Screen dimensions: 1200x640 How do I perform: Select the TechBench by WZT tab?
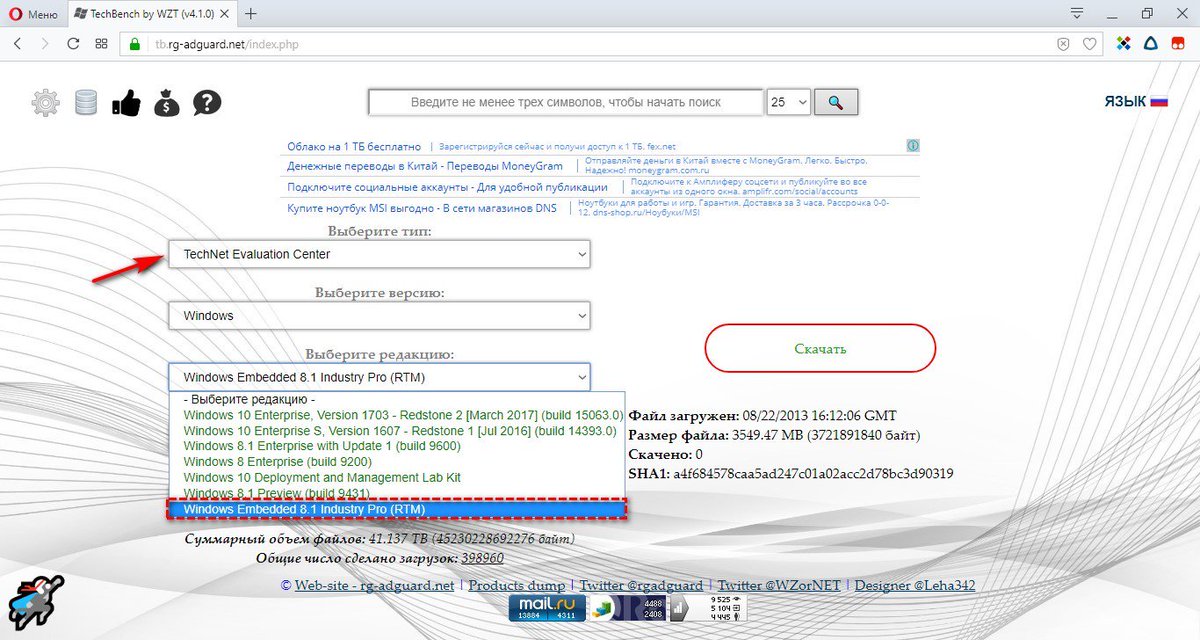pyautogui.click(x=151, y=14)
